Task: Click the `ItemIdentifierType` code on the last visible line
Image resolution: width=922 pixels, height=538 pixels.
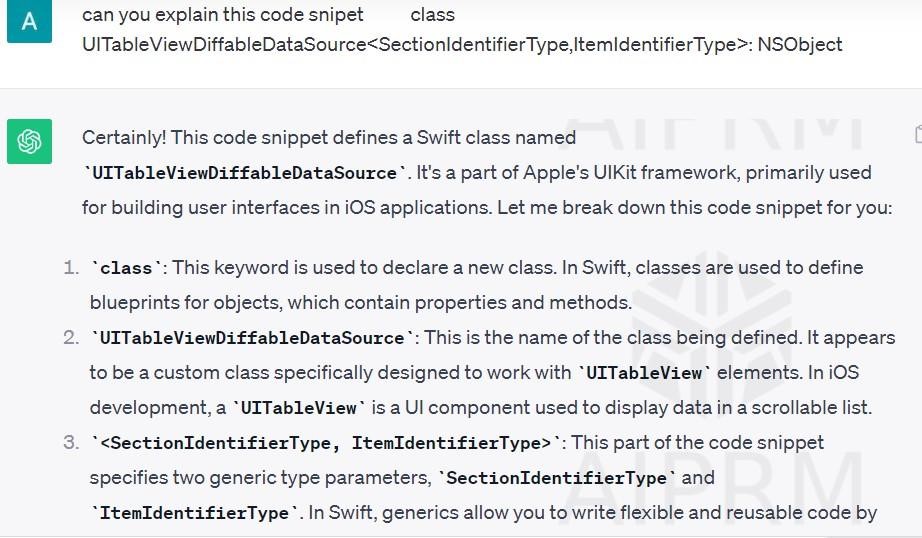Action: pos(194,513)
